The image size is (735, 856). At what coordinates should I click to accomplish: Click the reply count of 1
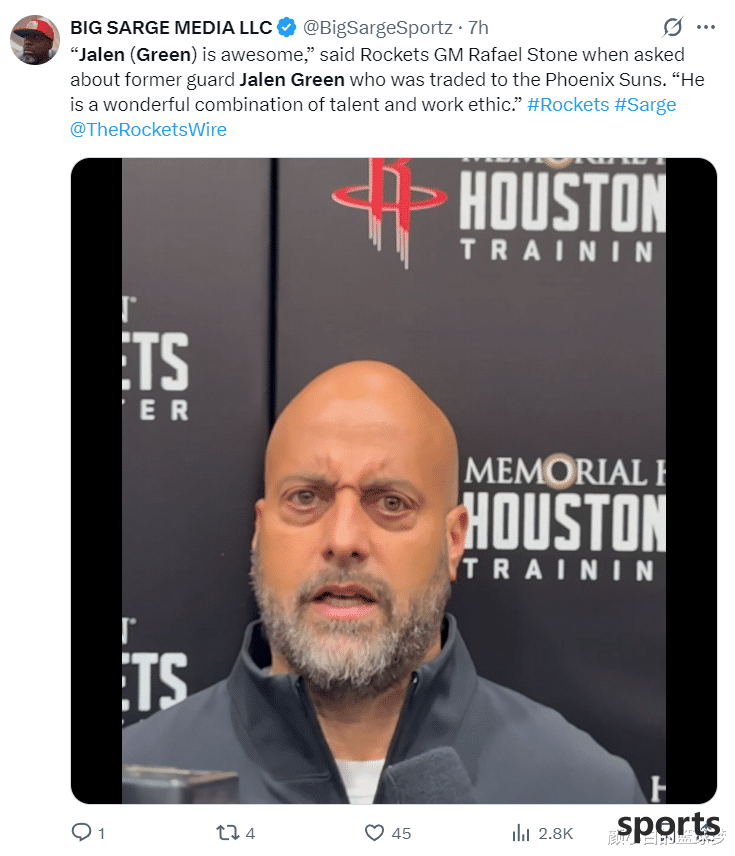click(x=101, y=834)
